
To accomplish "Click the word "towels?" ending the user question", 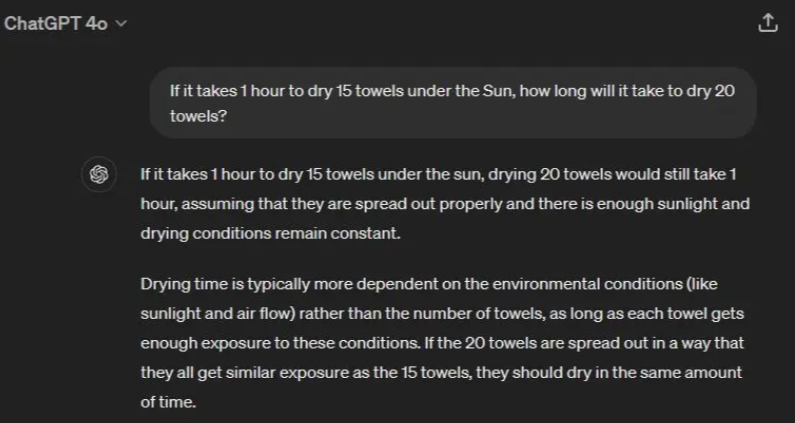I will (199, 115).
